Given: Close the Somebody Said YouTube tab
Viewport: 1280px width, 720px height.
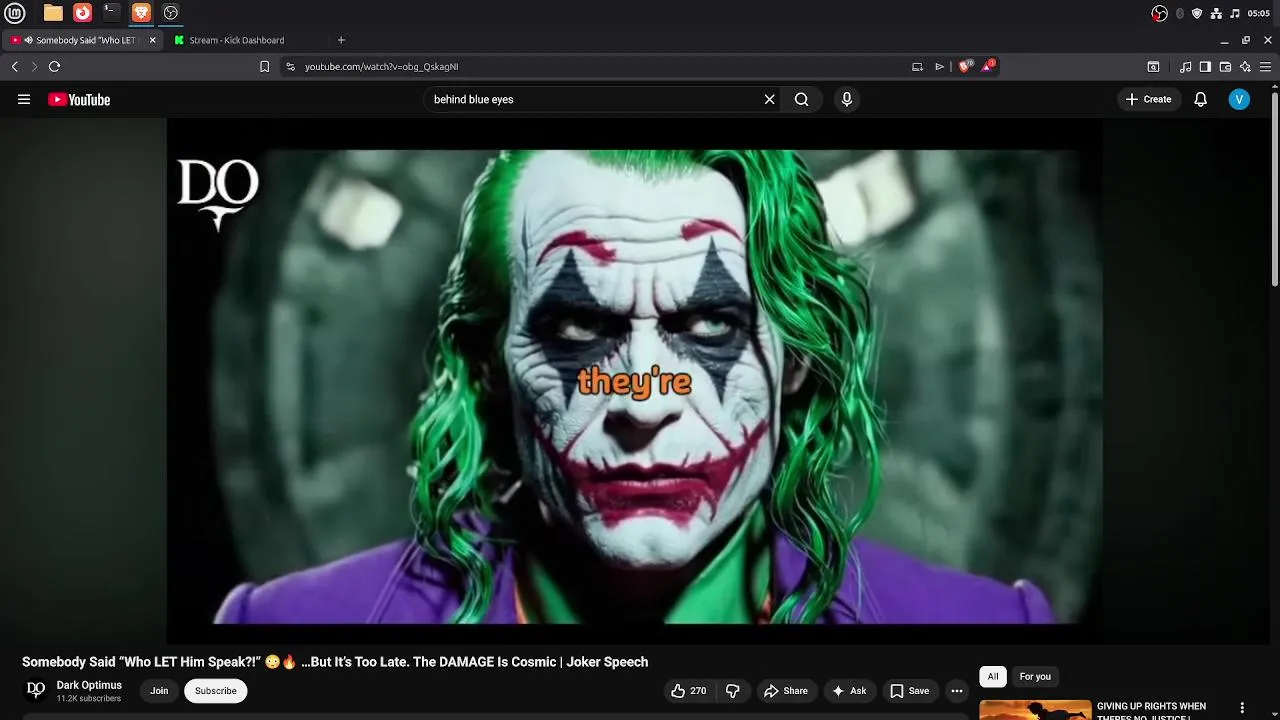Looking at the screenshot, I should (x=153, y=40).
